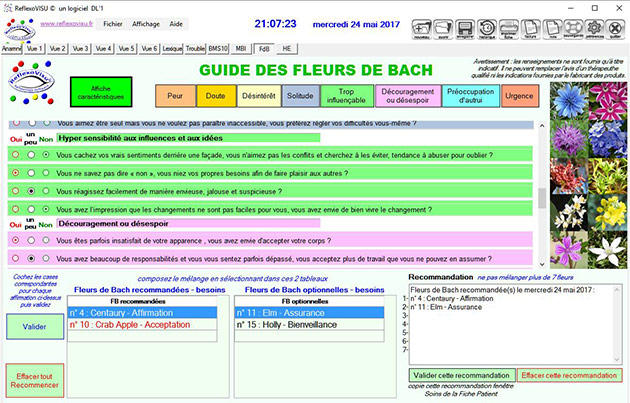Viewport: 630px width, 403px height.
Task: Open the facture document icon
Action: [530, 29]
